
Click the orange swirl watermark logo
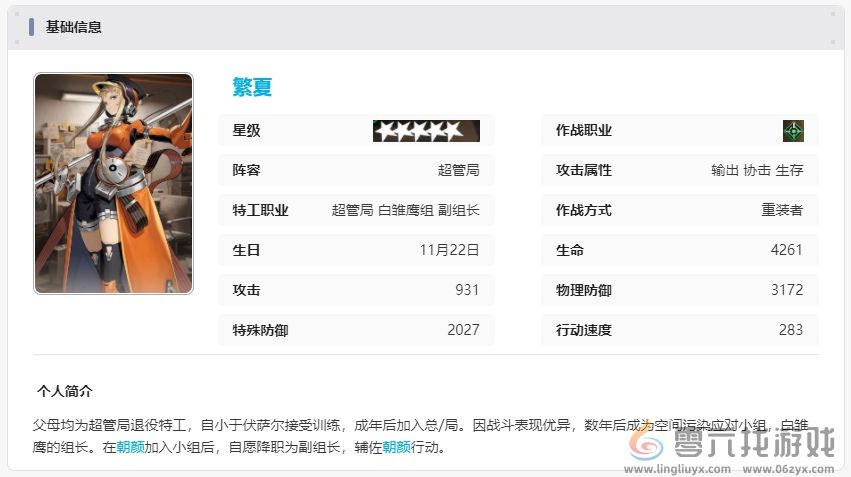(x=644, y=442)
